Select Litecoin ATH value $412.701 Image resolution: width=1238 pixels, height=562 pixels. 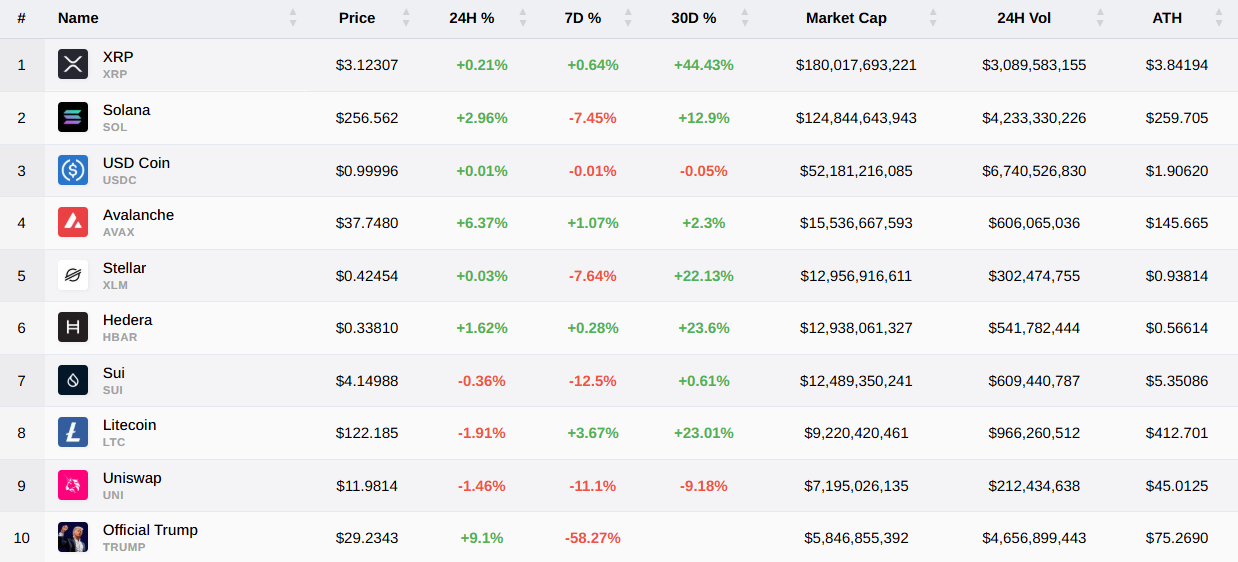pos(1177,433)
